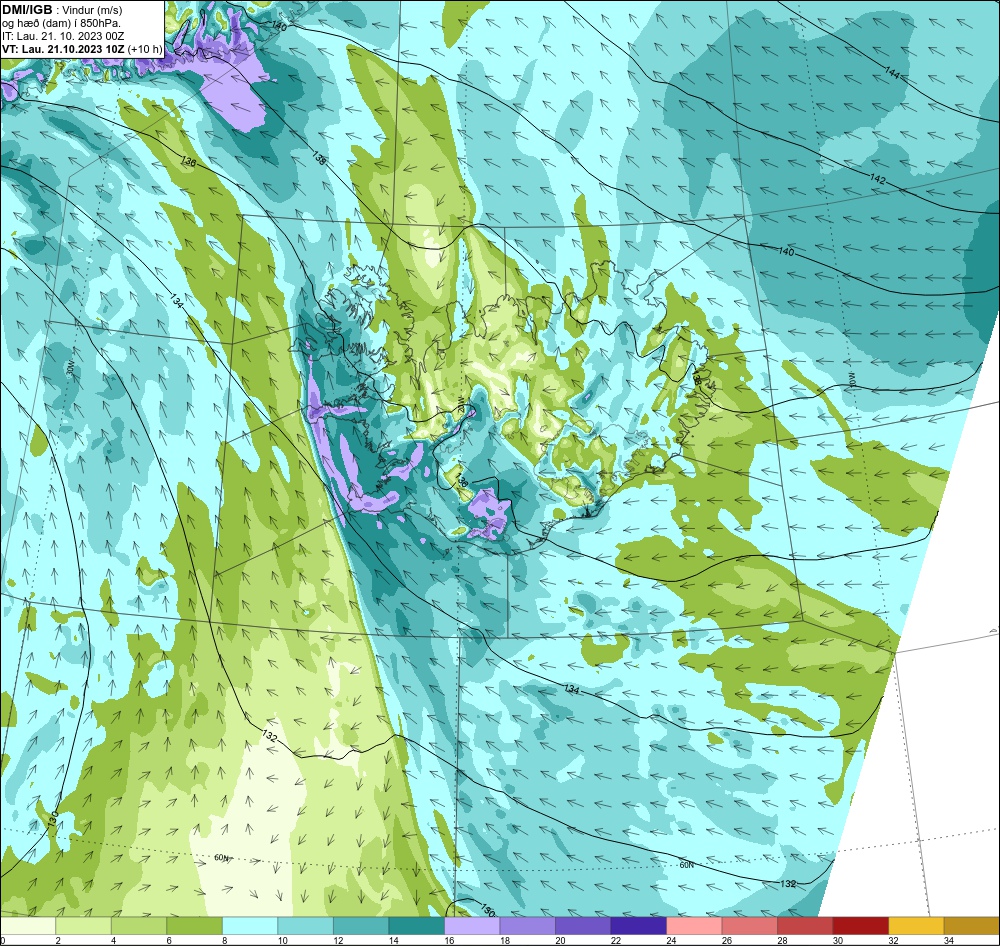
Task: Click the '144' height contour label
Action: (892, 75)
